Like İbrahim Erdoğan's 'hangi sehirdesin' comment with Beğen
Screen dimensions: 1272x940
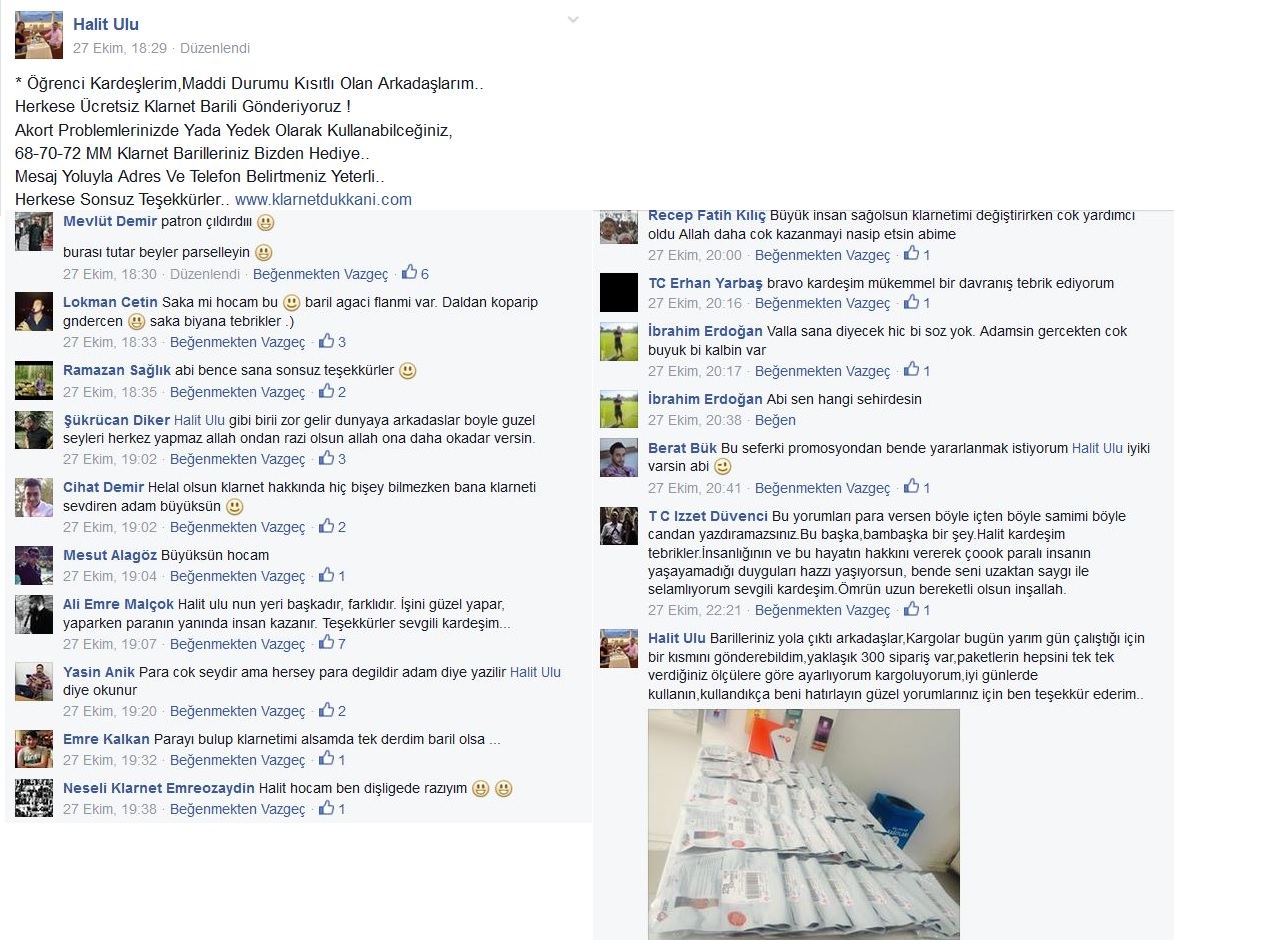pos(775,420)
